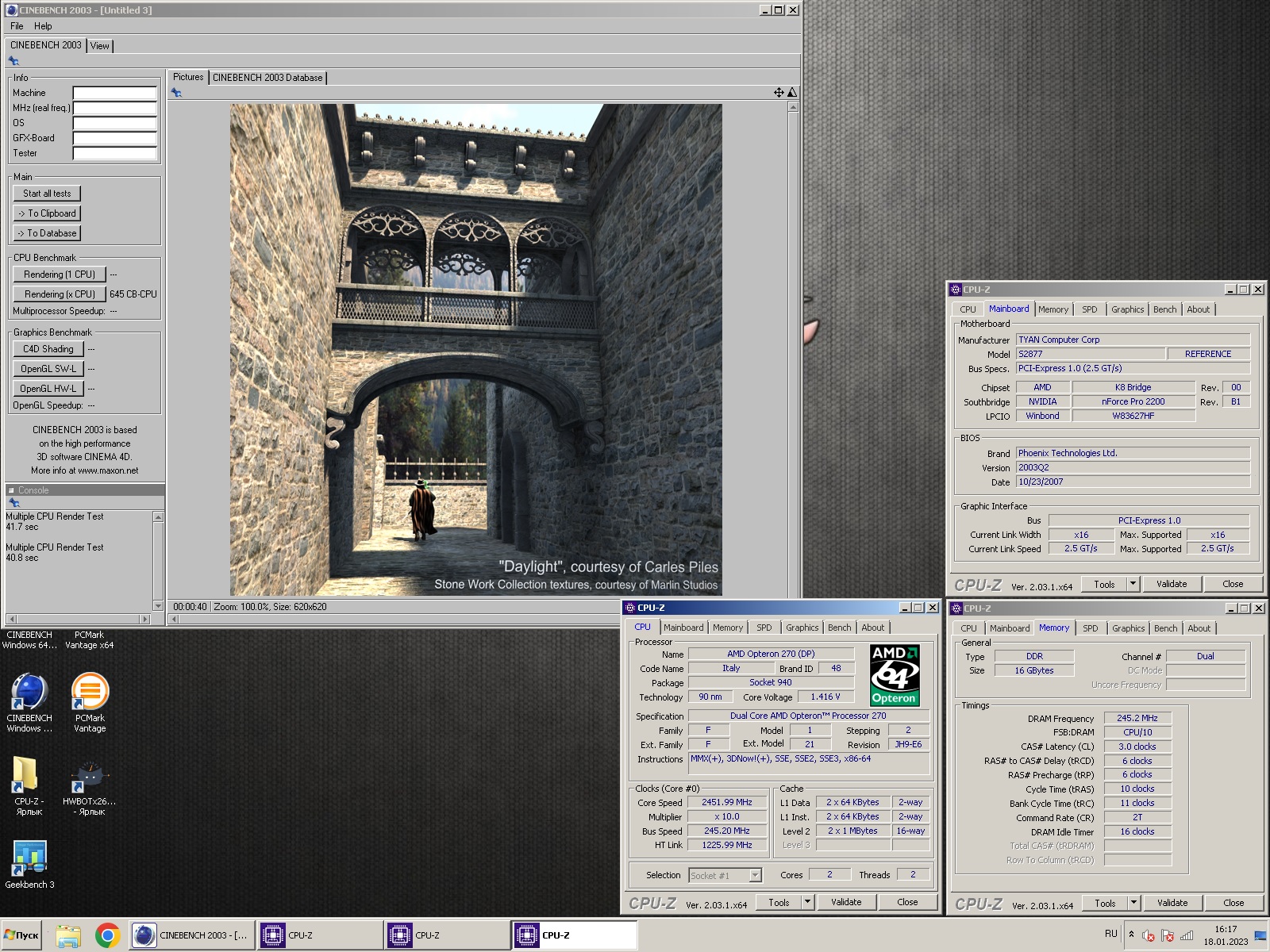Open Tools dropdown arrow in Mainboard CPU-Z window
This screenshot has width=1270, height=952.
pos(1133,584)
